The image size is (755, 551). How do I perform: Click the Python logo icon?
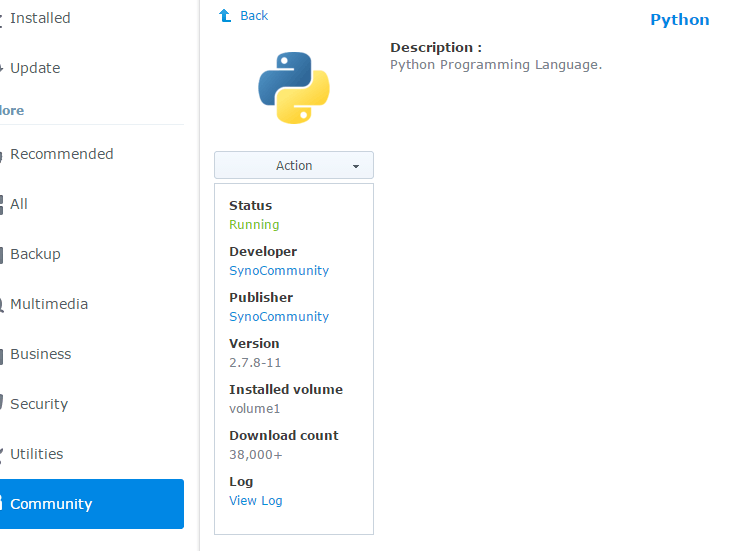click(x=294, y=88)
